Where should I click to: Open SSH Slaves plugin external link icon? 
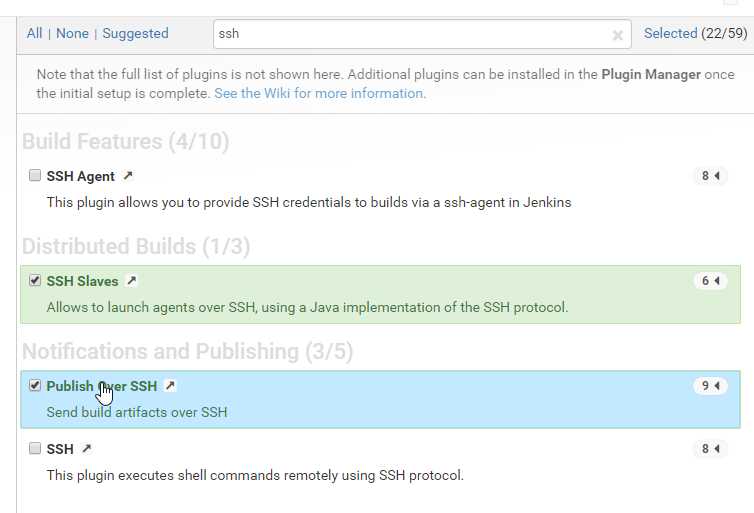(x=131, y=281)
